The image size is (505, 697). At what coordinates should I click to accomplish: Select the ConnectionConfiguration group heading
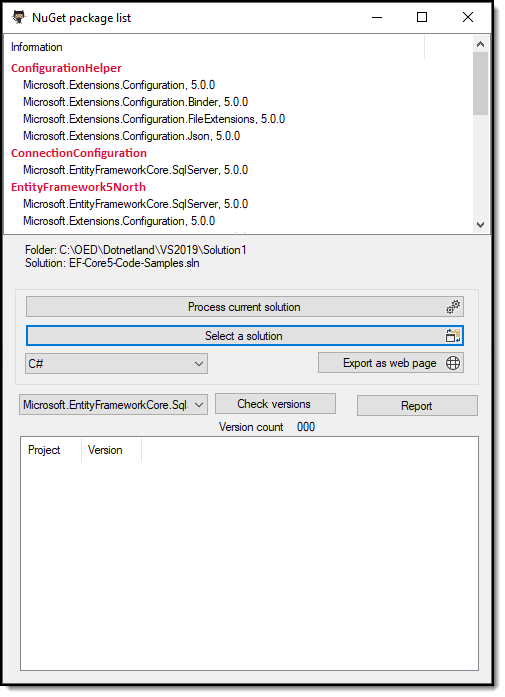click(x=79, y=153)
